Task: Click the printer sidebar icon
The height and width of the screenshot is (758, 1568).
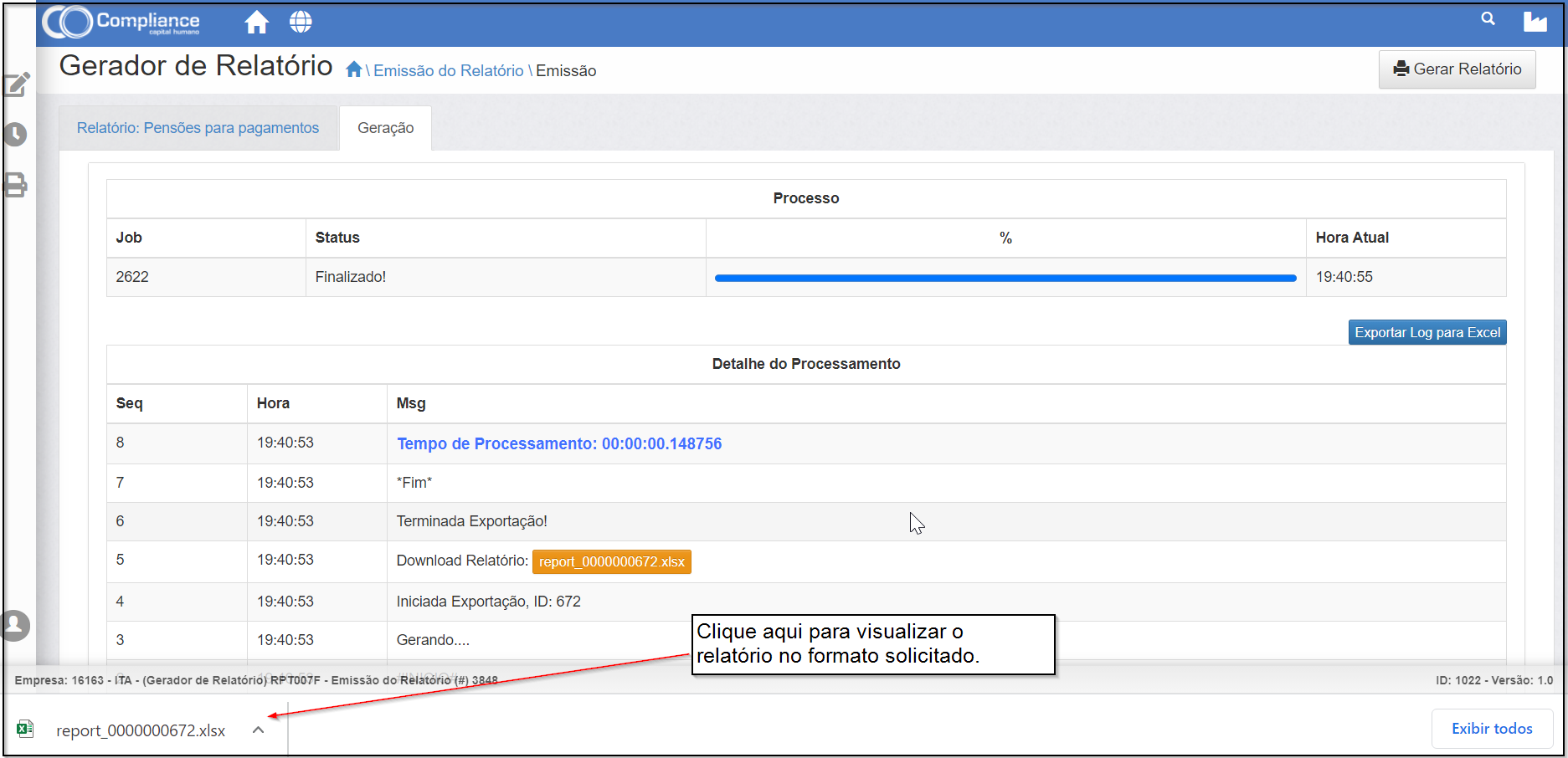Action: (x=16, y=185)
